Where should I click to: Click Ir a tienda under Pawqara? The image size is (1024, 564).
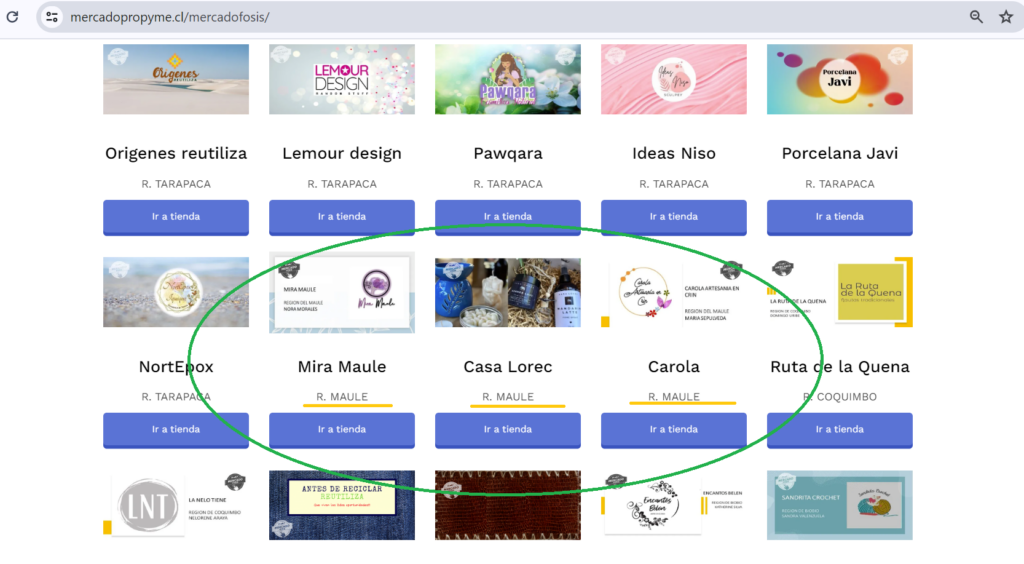[507, 217]
